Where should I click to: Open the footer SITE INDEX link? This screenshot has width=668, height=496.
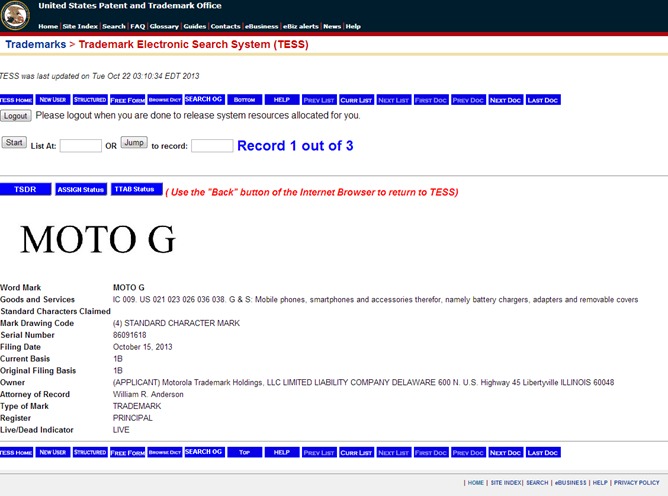[x=506, y=483]
